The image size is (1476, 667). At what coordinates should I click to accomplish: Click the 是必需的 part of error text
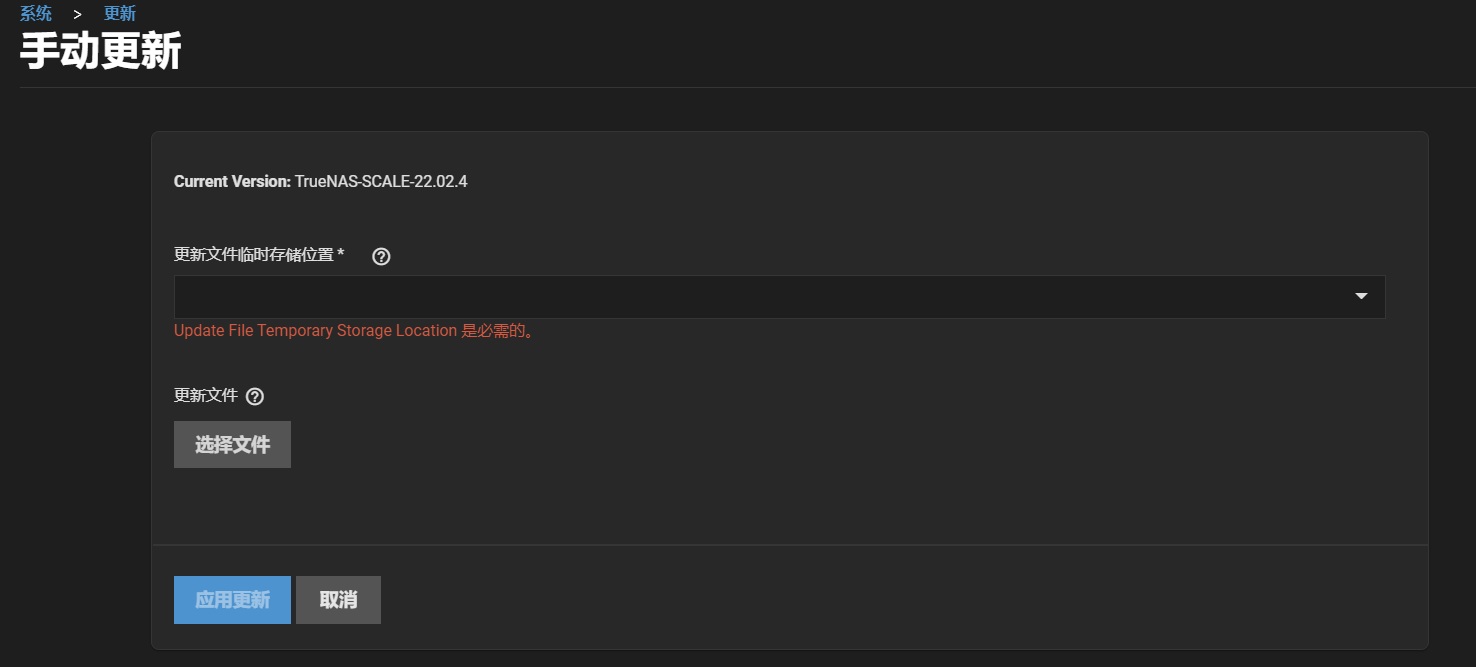(497, 331)
